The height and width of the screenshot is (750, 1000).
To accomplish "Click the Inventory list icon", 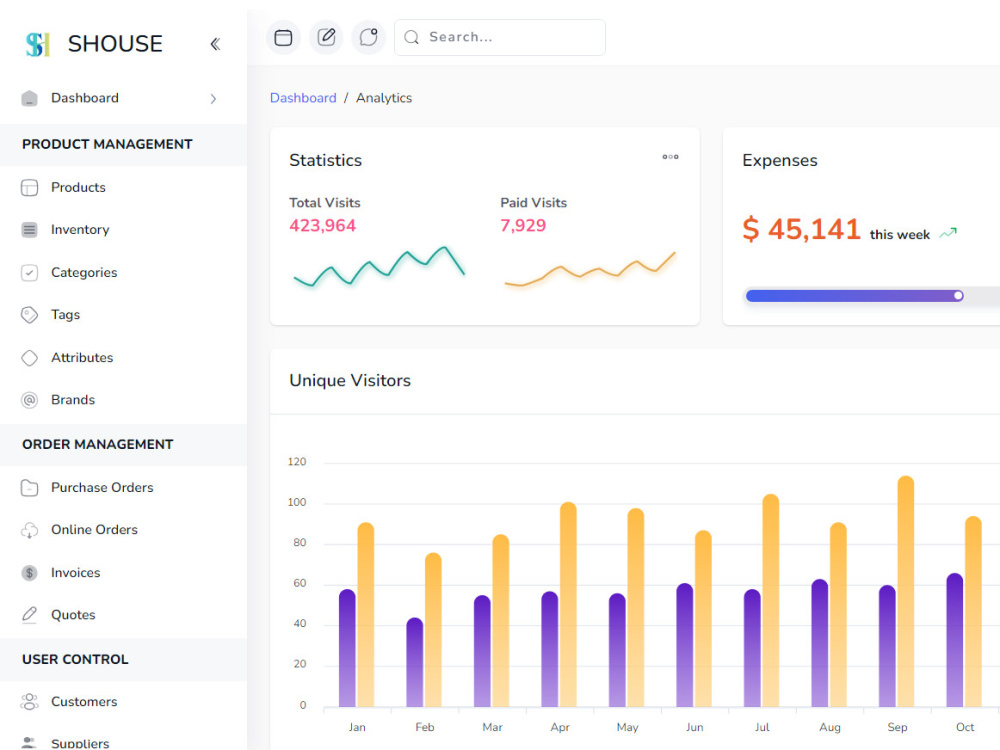I will click(29, 230).
